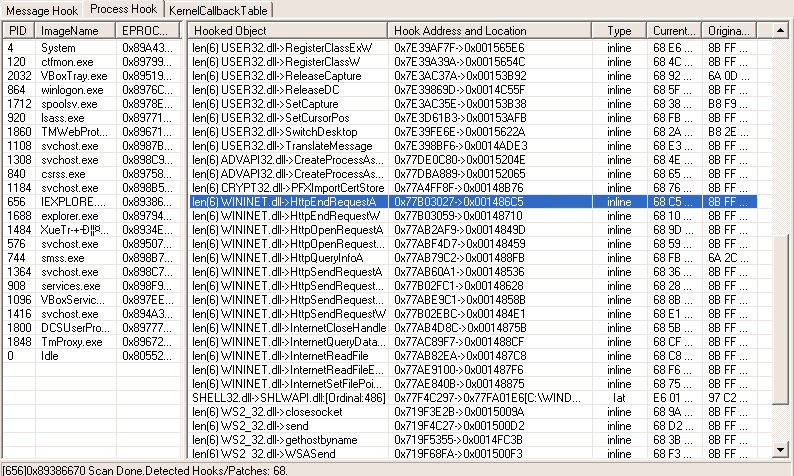Image resolution: width=794 pixels, height=476 pixels.
Task: Sort by Hooked Object column header
Action: point(287,31)
